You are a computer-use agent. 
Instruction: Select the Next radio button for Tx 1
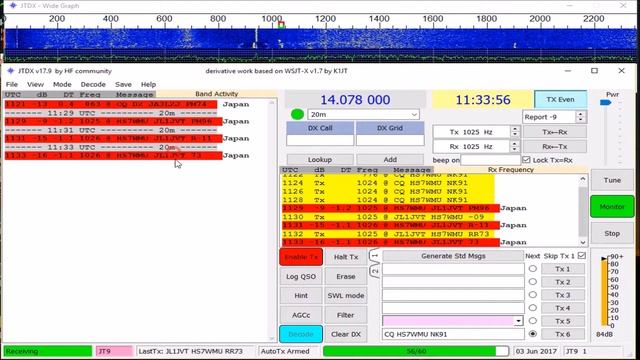[533, 269]
